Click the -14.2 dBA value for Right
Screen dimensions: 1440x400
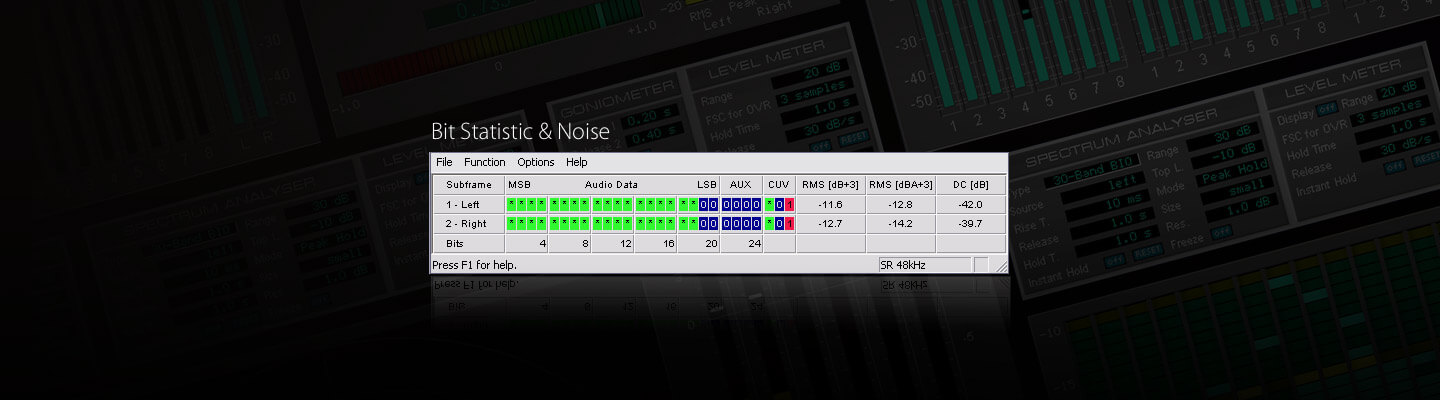coord(901,224)
